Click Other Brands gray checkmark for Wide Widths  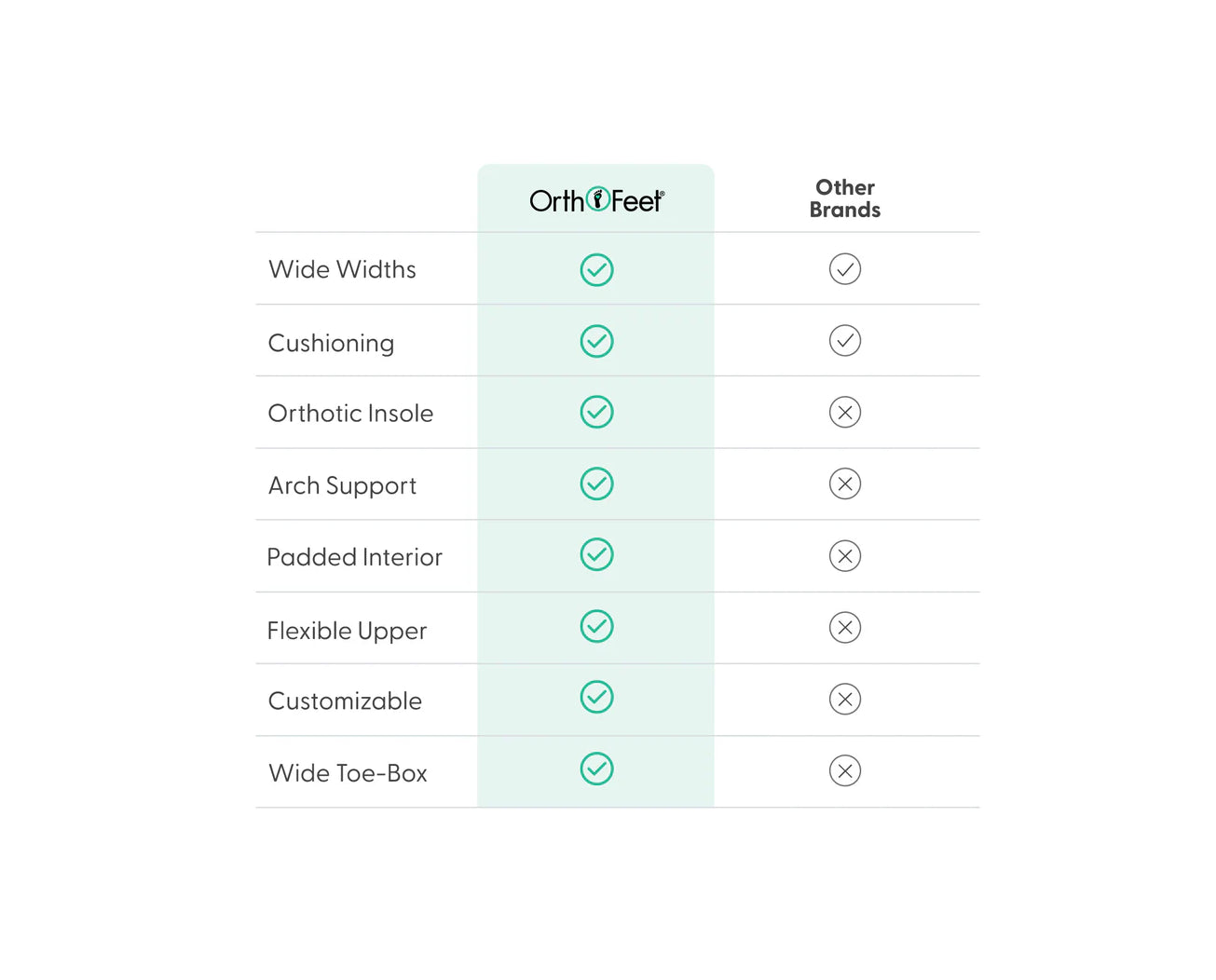point(845,269)
